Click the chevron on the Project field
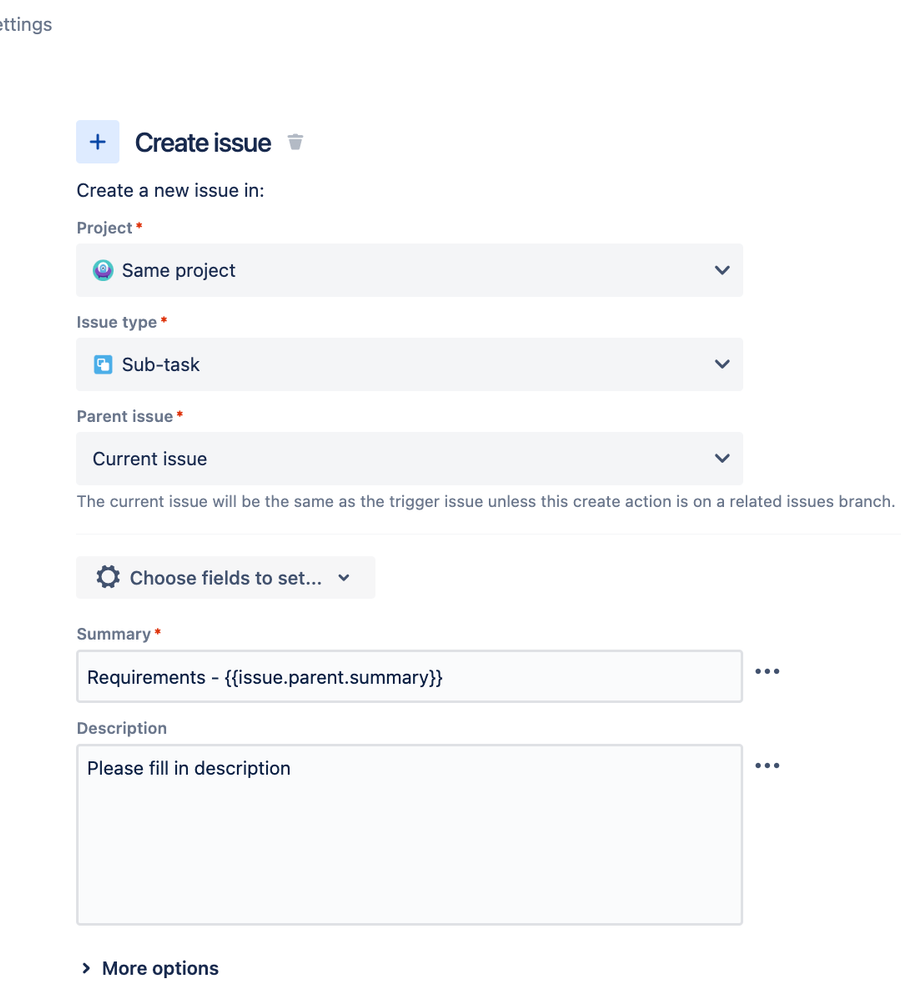901x999 pixels. point(722,270)
